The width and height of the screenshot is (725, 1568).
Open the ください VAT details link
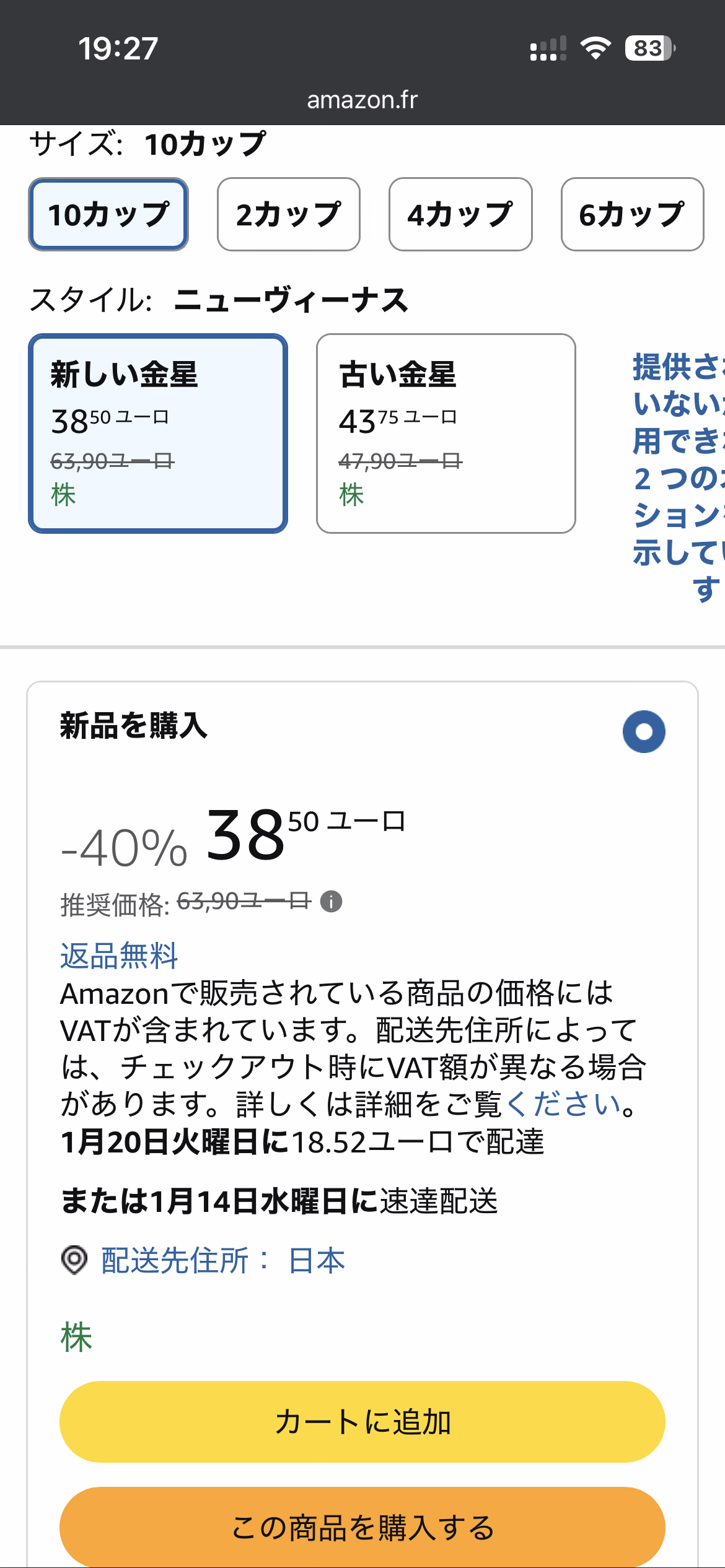(x=564, y=1104)
